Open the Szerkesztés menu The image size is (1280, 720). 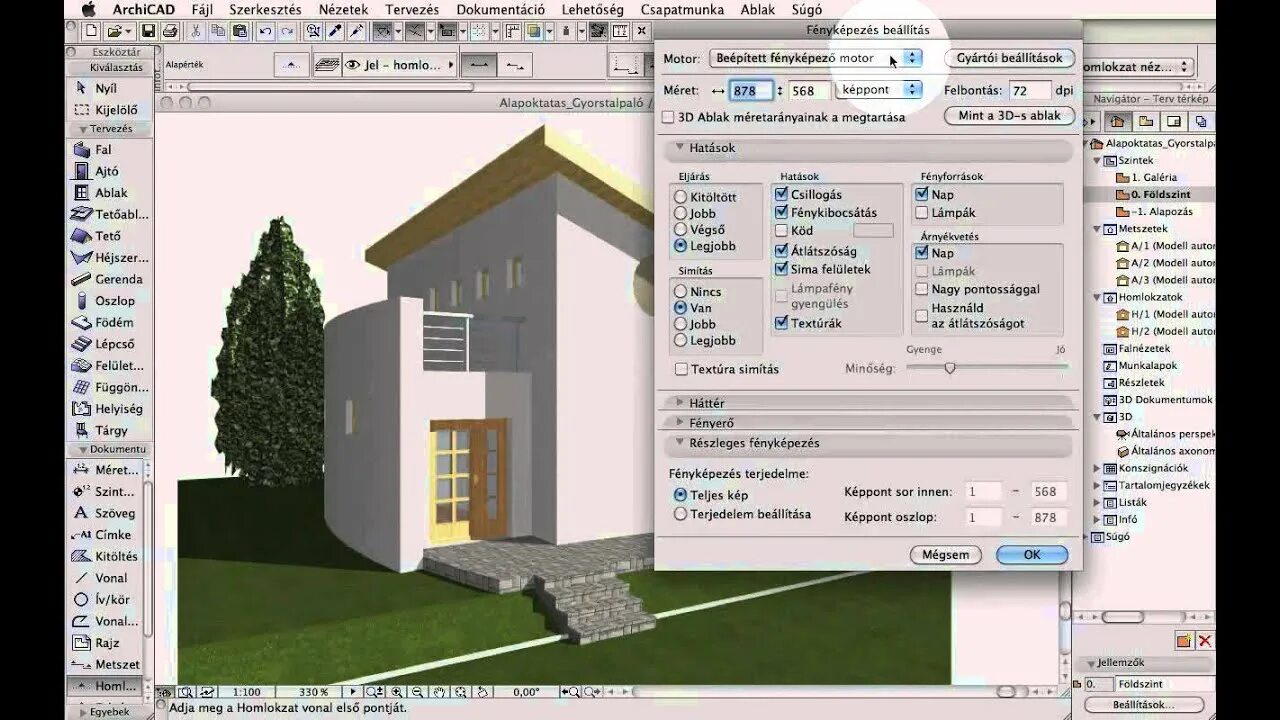[x=265, y=9]
